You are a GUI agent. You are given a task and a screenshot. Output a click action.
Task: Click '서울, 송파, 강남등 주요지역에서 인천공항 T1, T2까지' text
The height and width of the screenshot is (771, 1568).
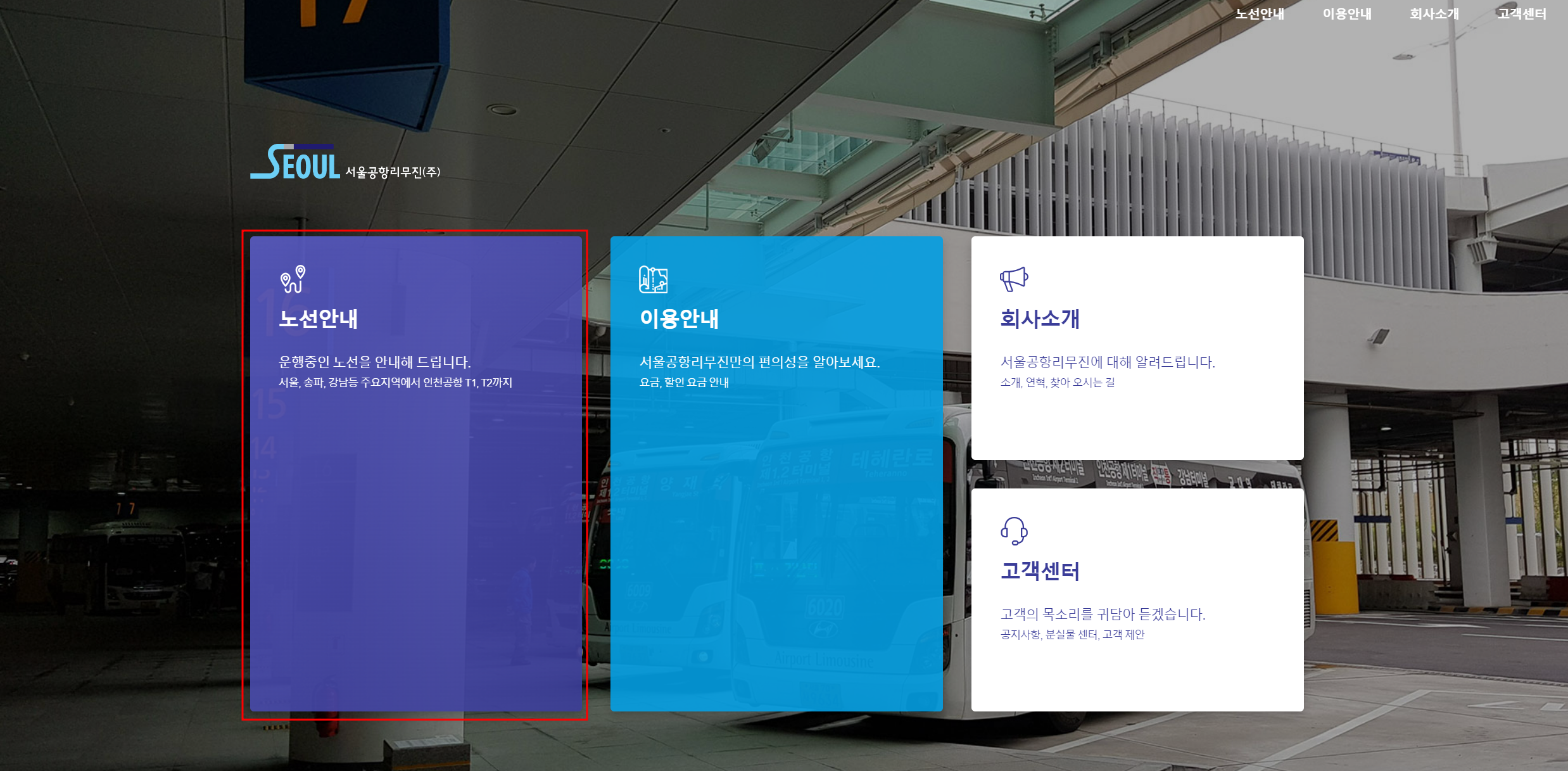tap(395, 383)
